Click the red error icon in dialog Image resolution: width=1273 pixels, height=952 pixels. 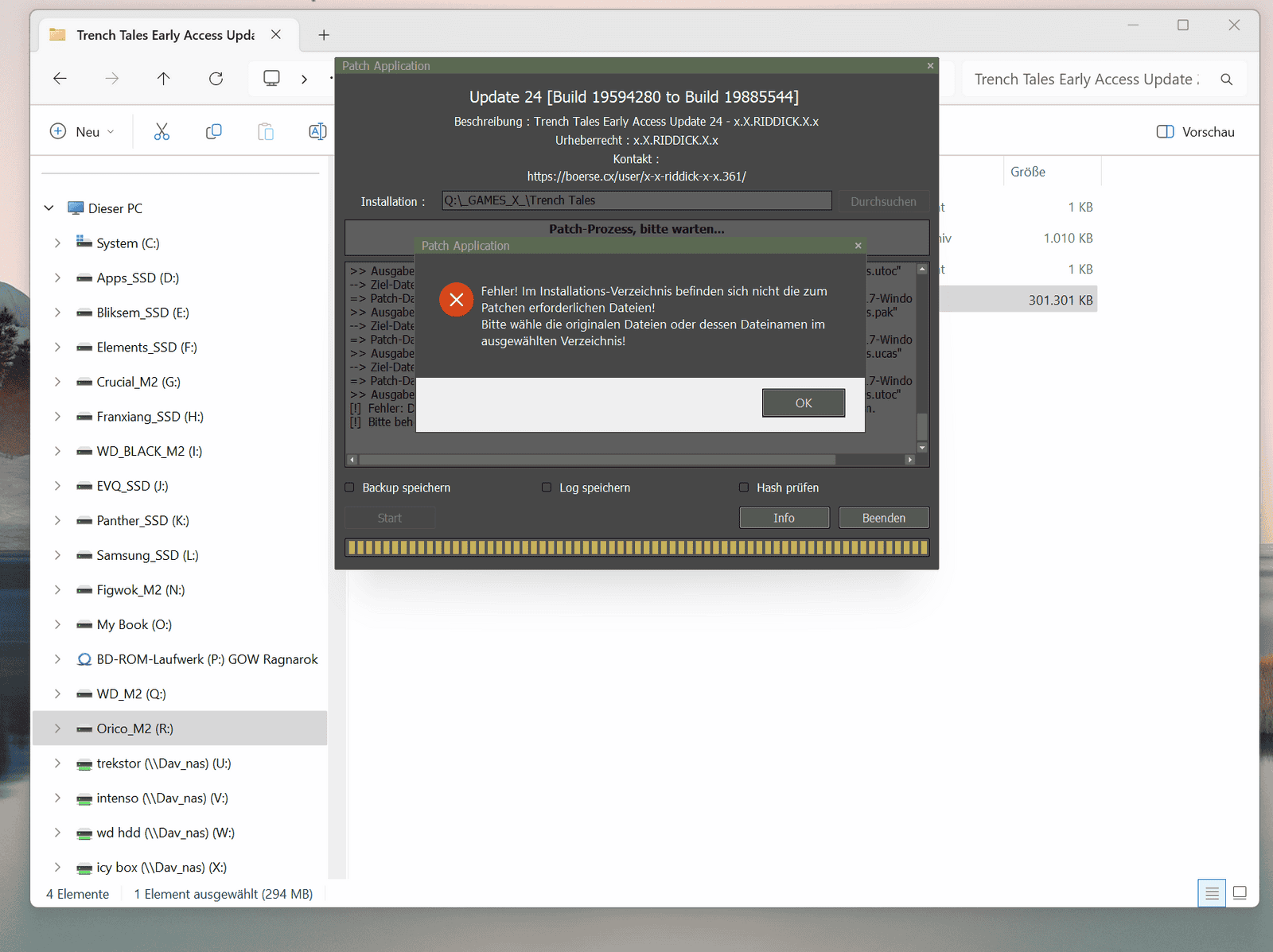tap(456, 300)
